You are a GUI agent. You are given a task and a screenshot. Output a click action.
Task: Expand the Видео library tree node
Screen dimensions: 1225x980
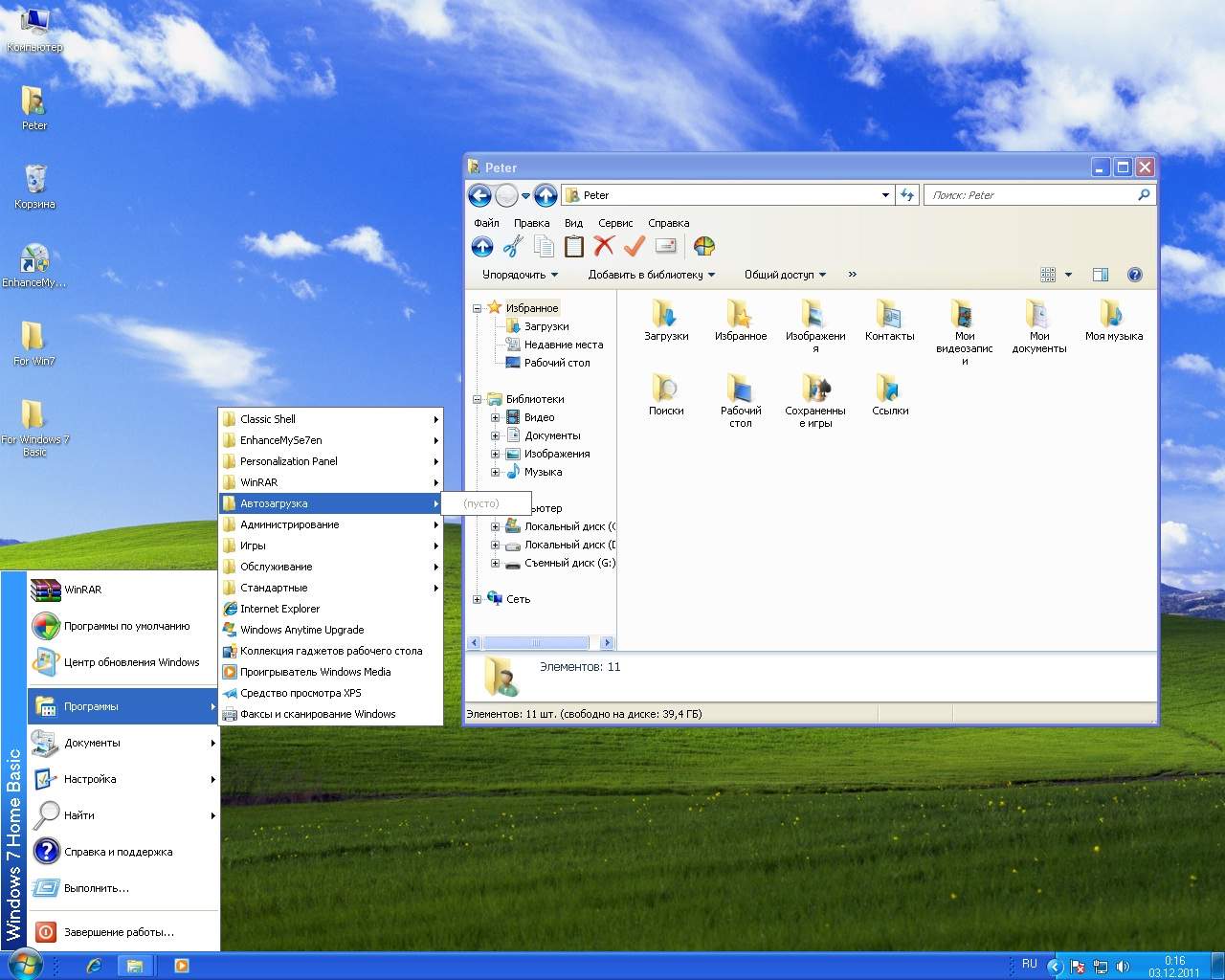(x=495, y=417)
